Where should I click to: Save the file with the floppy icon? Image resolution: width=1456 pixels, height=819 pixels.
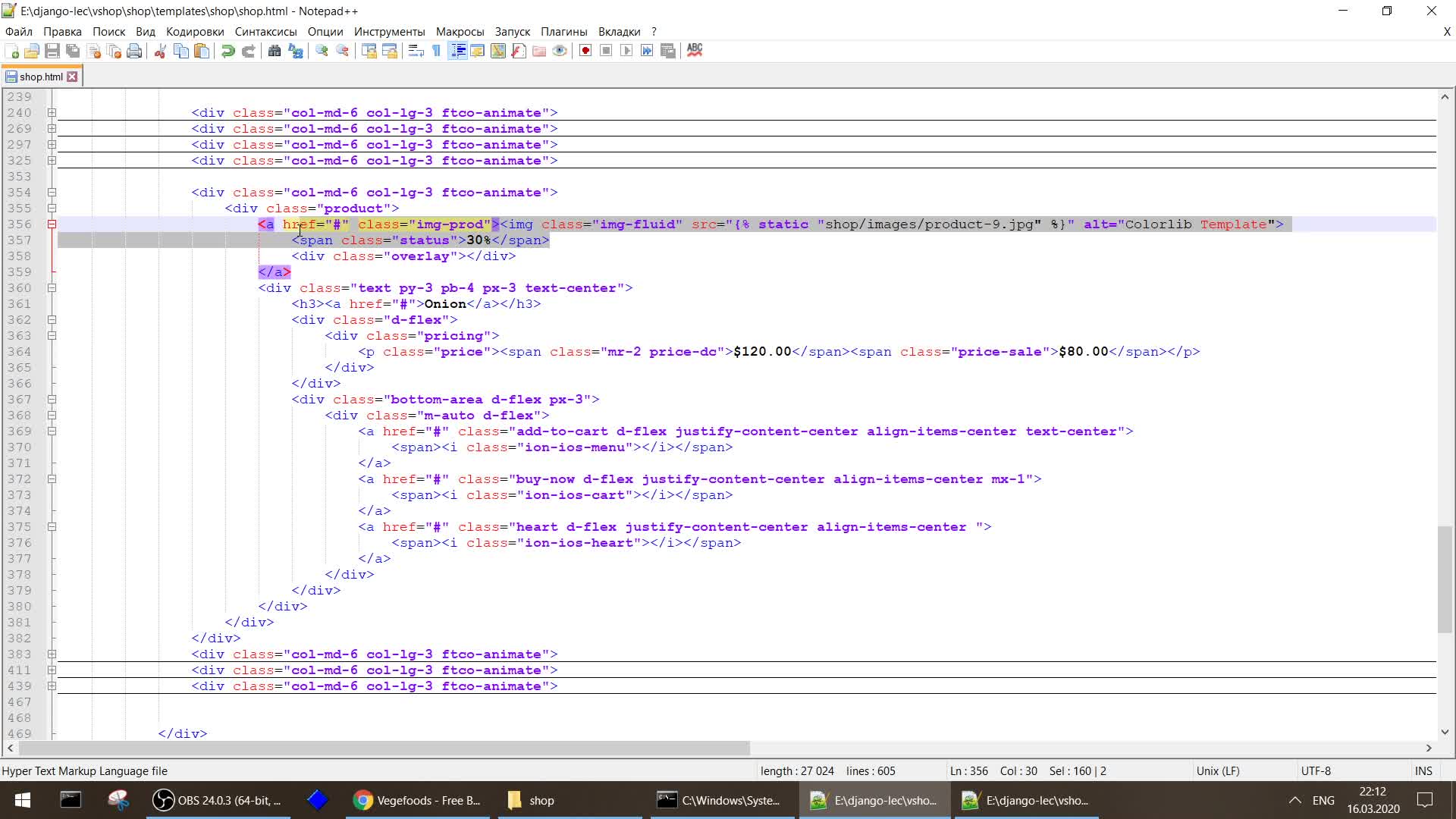[x=52, y=51]
